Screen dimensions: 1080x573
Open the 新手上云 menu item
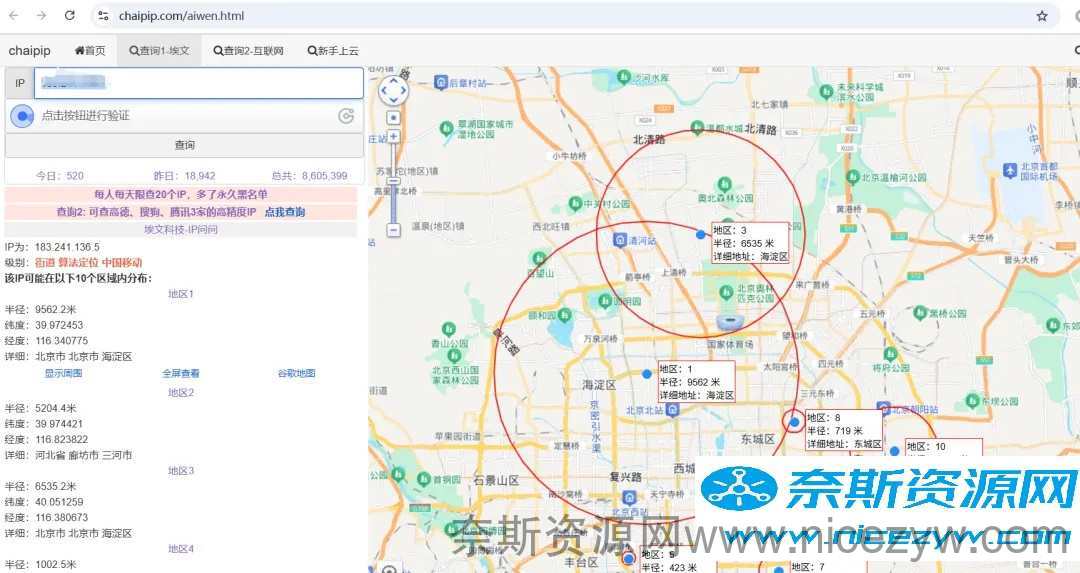click(x=333, y=50)
